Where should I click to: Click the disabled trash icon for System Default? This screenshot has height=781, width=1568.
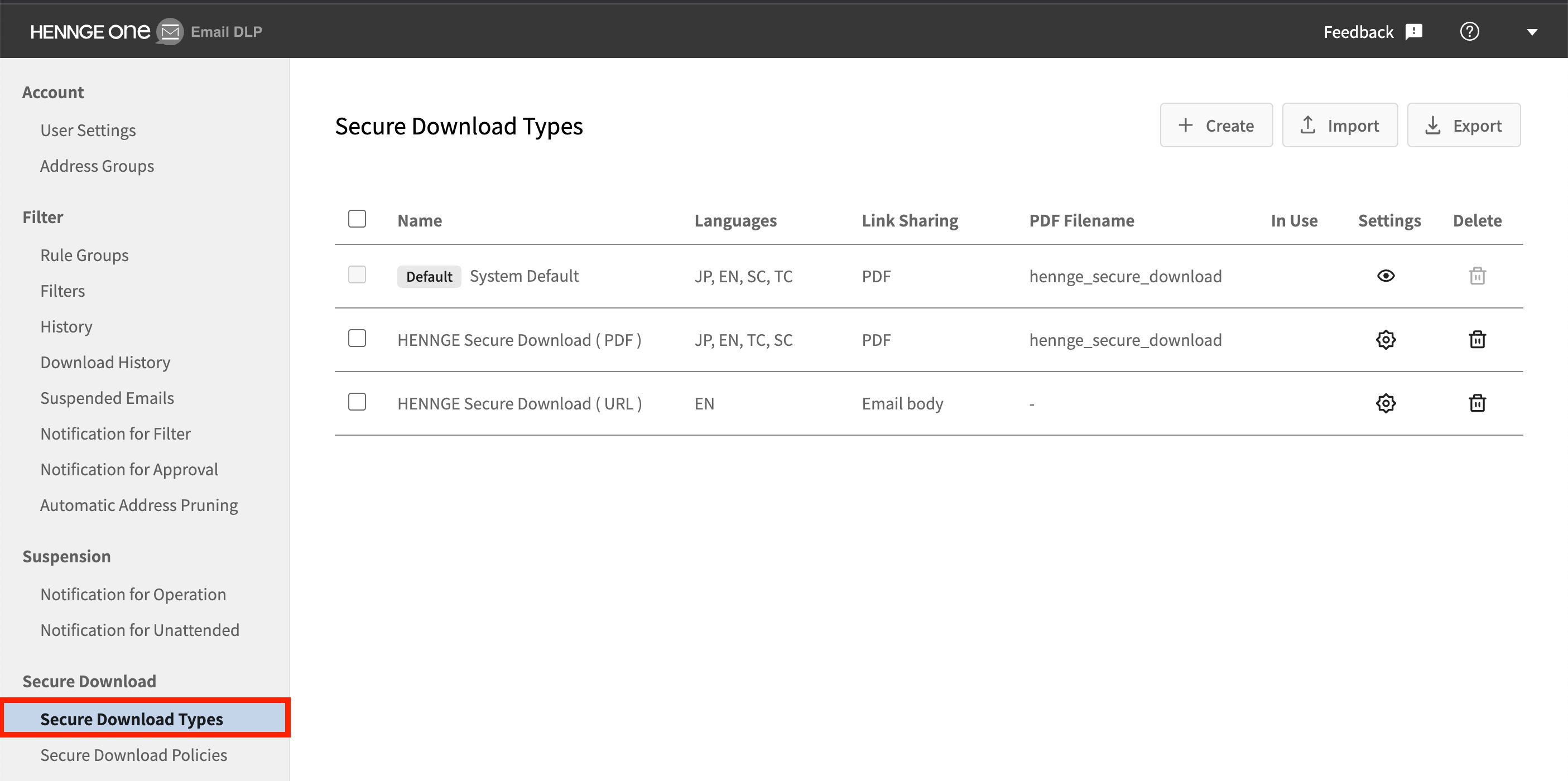(x=1477, y=276)
